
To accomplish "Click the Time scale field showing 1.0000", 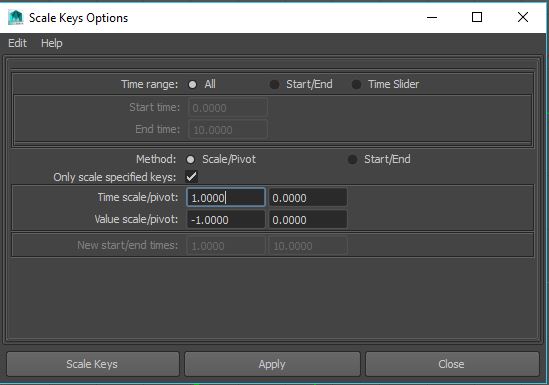I will [x=226, y=198].
